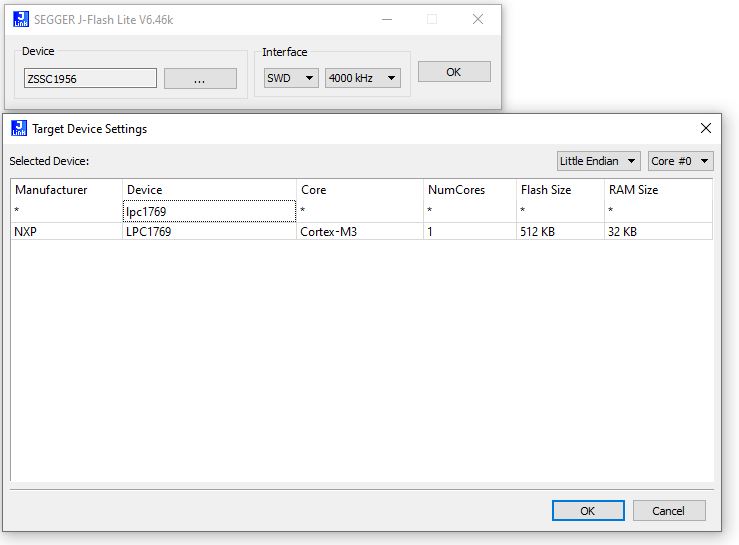
Task: Click the RAM Size filter field
Action: (658, 211)
